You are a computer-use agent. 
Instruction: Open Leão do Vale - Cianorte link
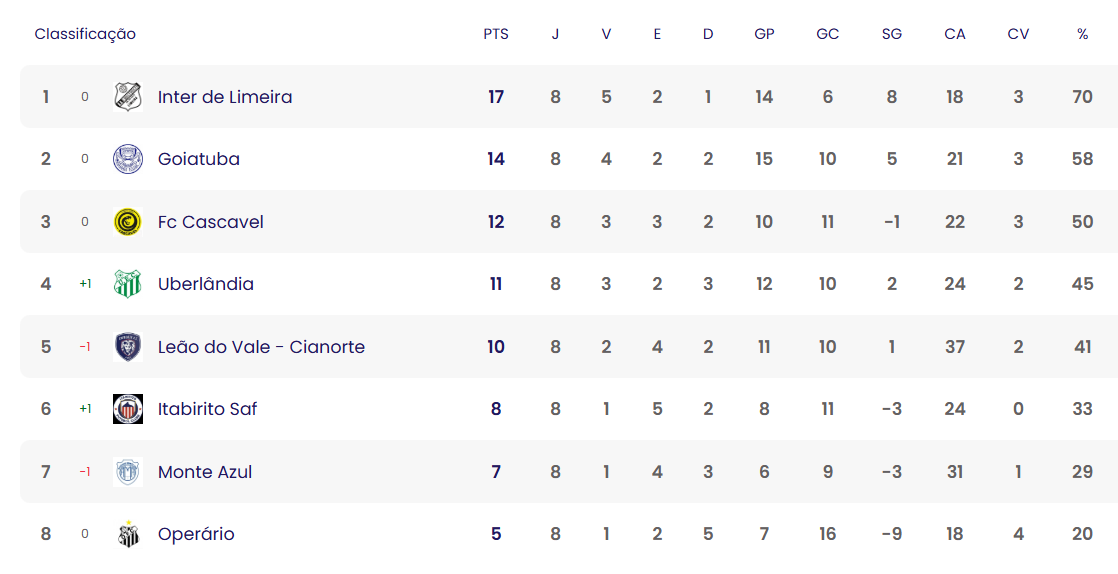(x=261, y=347)
